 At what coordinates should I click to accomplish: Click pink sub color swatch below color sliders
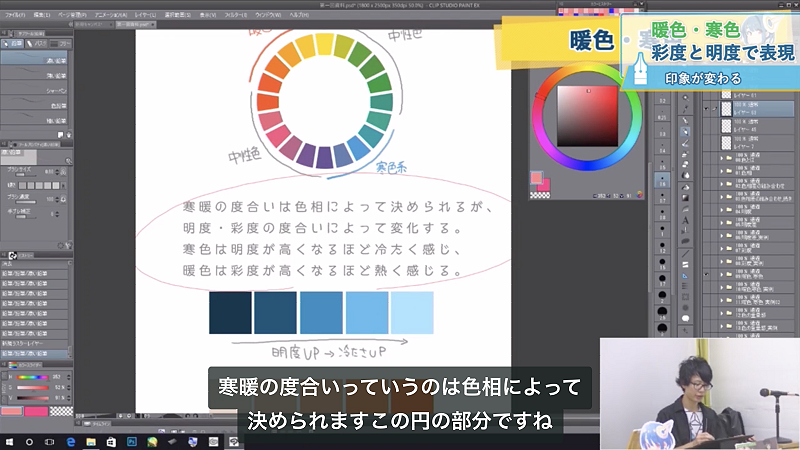[x=36, y=411]
